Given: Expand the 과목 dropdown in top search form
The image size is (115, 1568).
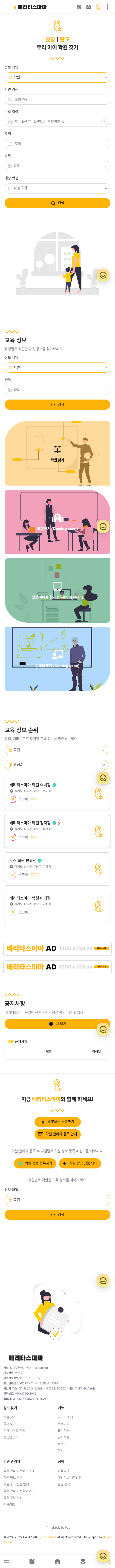Looking at the screenshot, I should tap(57, 166).
